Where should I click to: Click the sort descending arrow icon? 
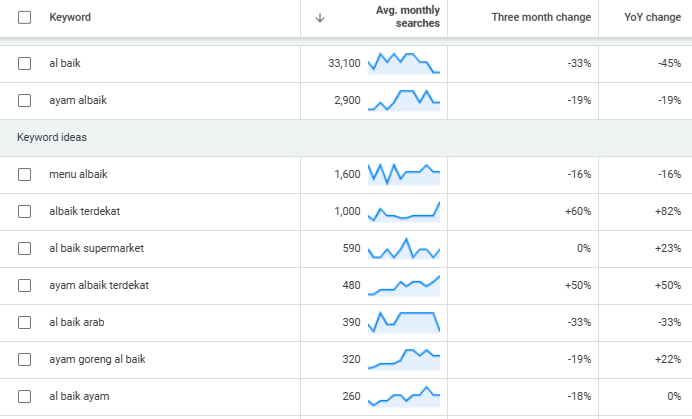[320, 17]
